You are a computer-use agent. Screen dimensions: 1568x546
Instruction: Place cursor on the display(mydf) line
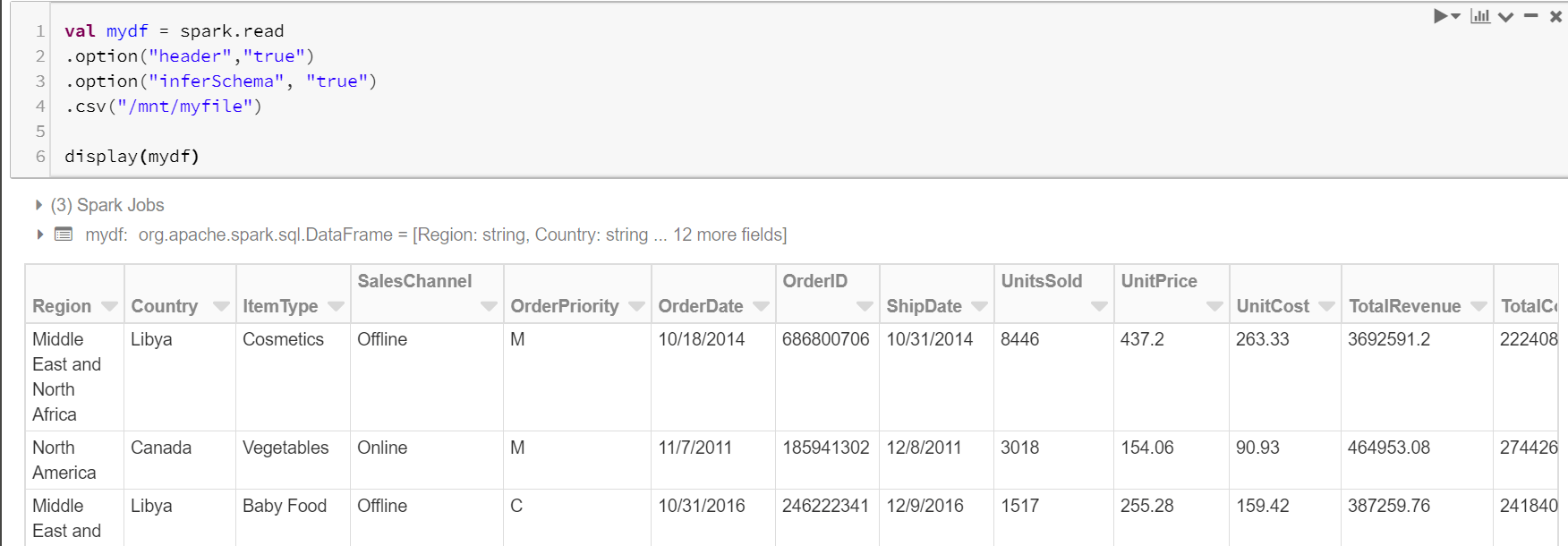coord(132,156)
